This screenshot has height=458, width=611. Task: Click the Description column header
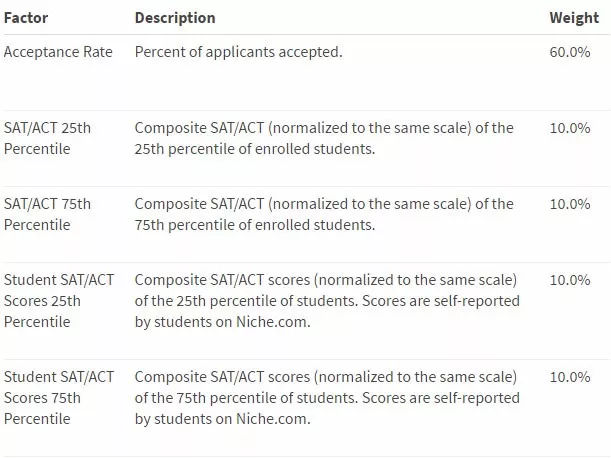pyautogui.click(x=175, y=18)
